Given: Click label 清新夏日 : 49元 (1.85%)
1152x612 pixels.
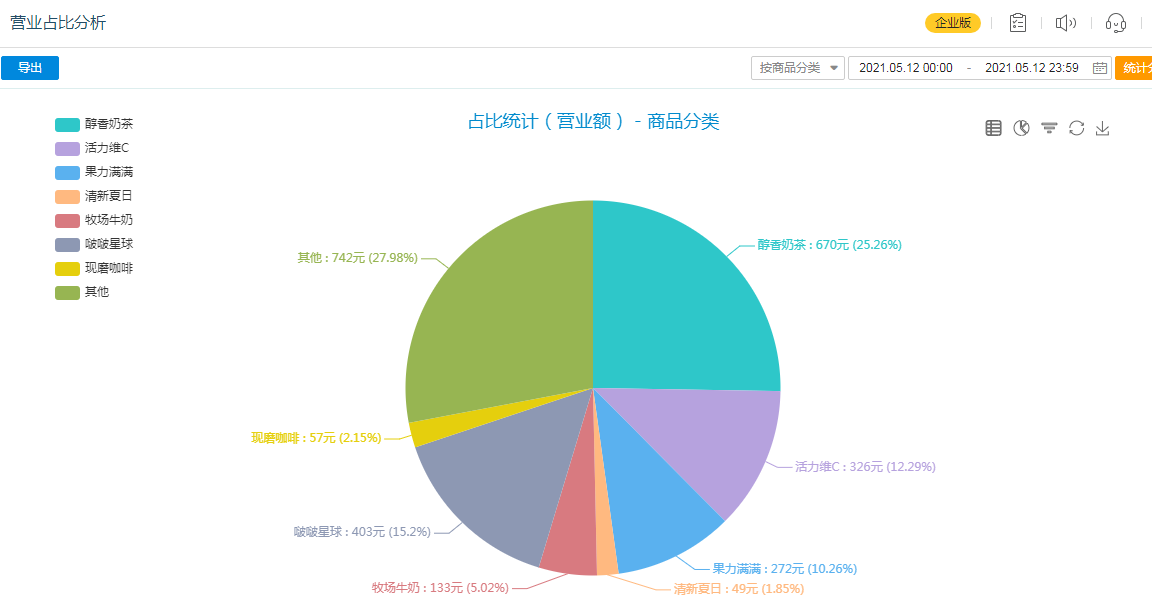Looking at the screenshot, I should tap(739, 588).
